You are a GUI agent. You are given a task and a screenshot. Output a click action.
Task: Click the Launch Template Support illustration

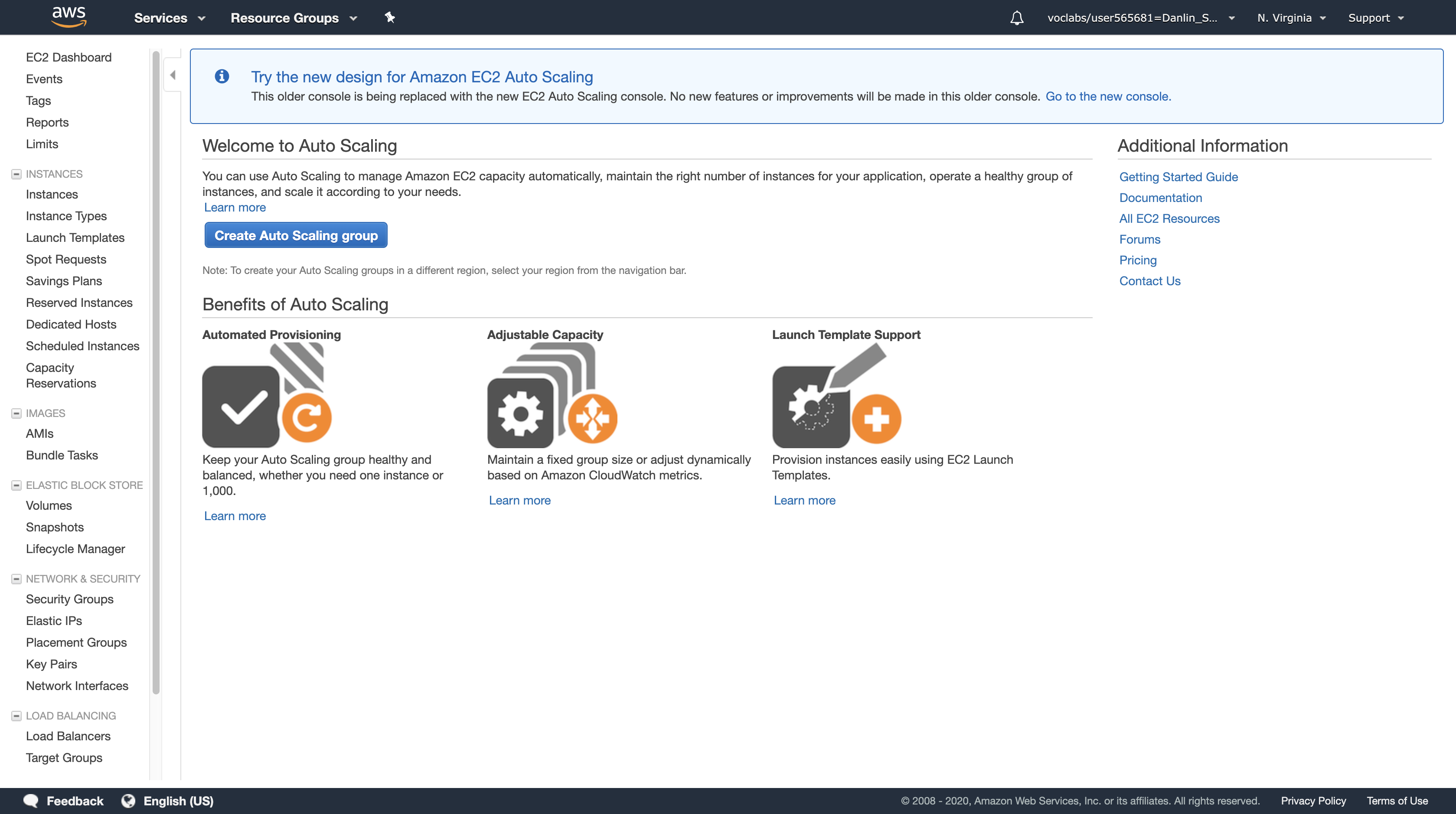point(836,396)
